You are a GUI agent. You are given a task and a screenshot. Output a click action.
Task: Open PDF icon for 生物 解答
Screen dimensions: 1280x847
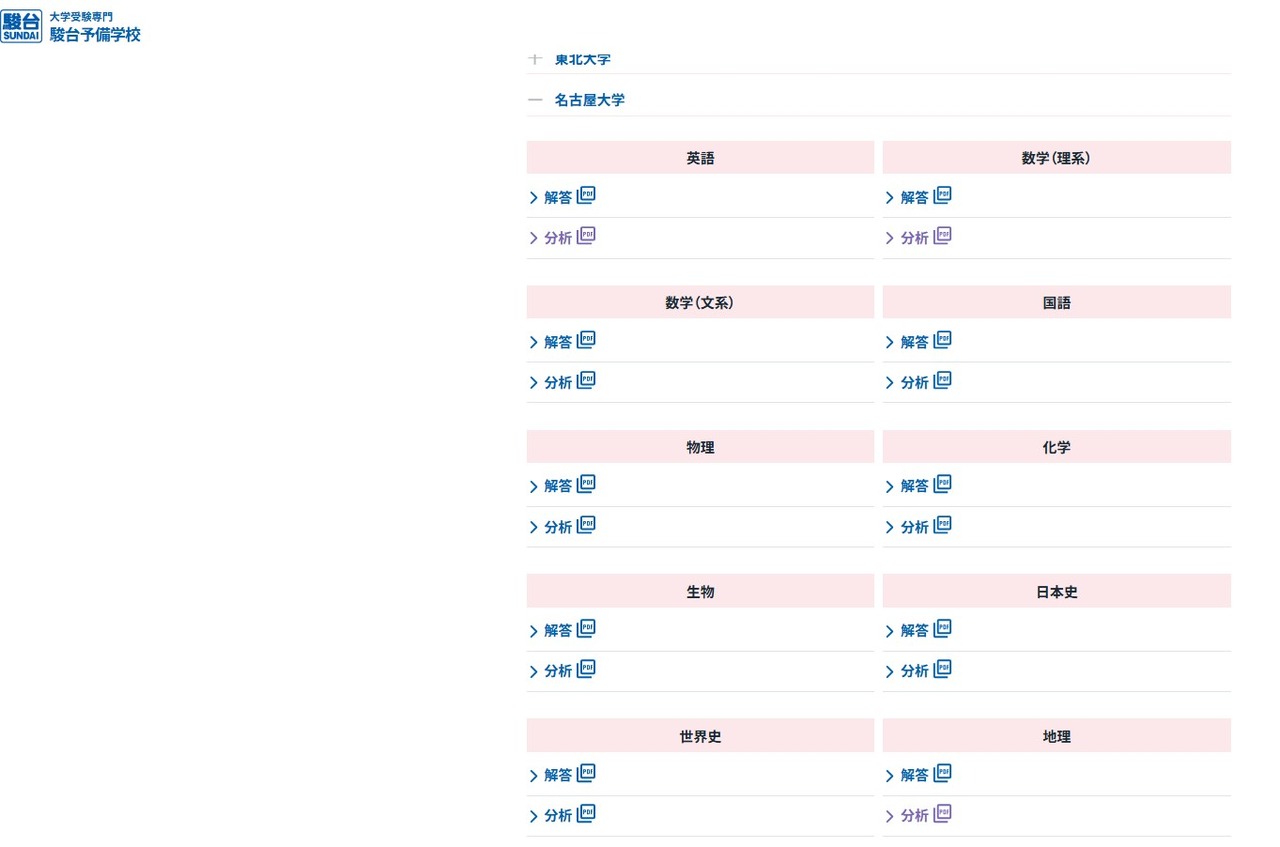point(586,629)
